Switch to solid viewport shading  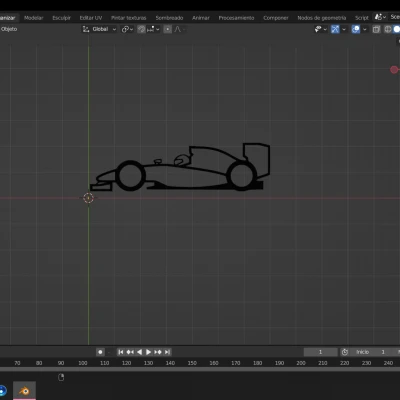397,29
